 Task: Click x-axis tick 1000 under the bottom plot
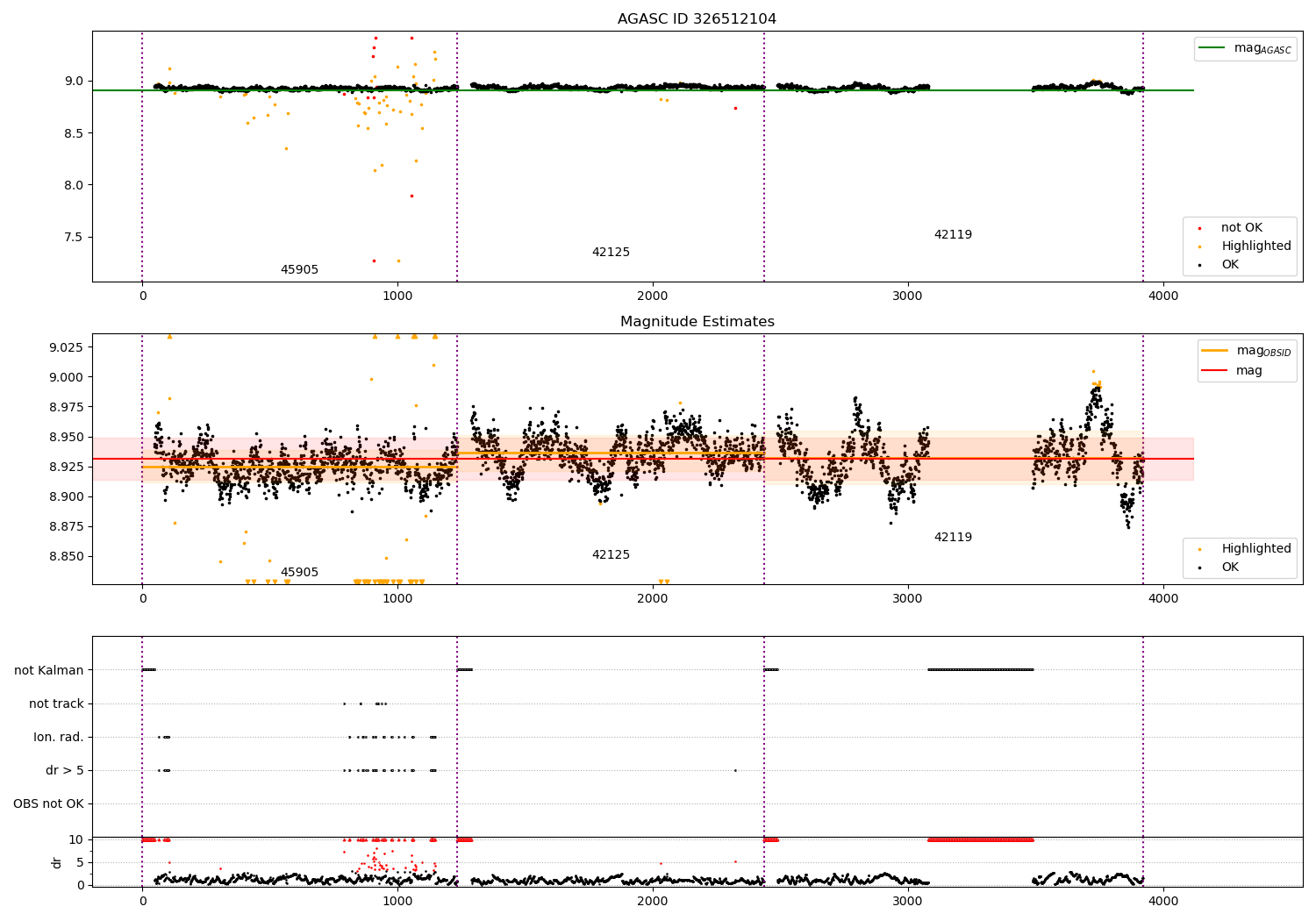(x=397, y=901)
